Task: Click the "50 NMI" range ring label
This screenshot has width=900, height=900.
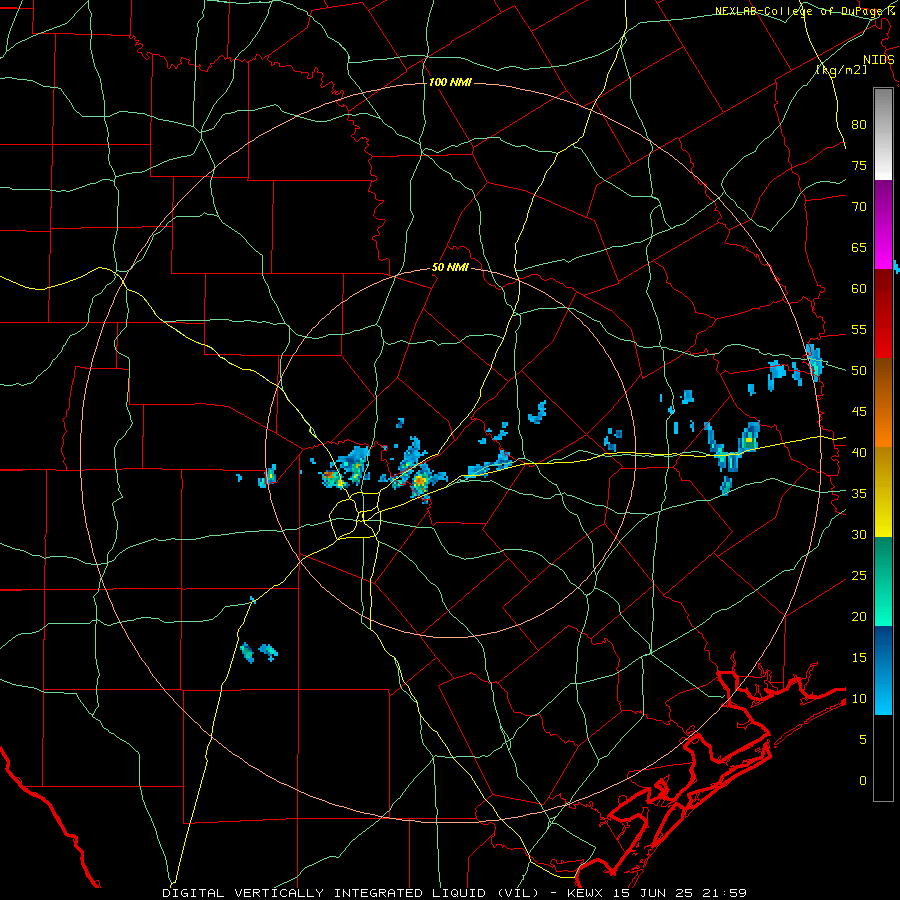Action: click(x=450, y=267)
